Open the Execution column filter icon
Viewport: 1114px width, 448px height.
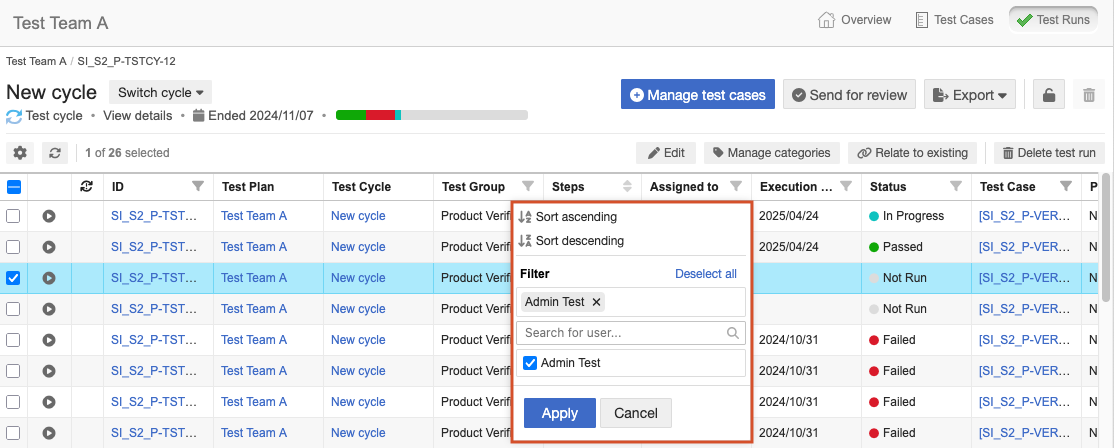pyautogui.click(x=845, y=187)
